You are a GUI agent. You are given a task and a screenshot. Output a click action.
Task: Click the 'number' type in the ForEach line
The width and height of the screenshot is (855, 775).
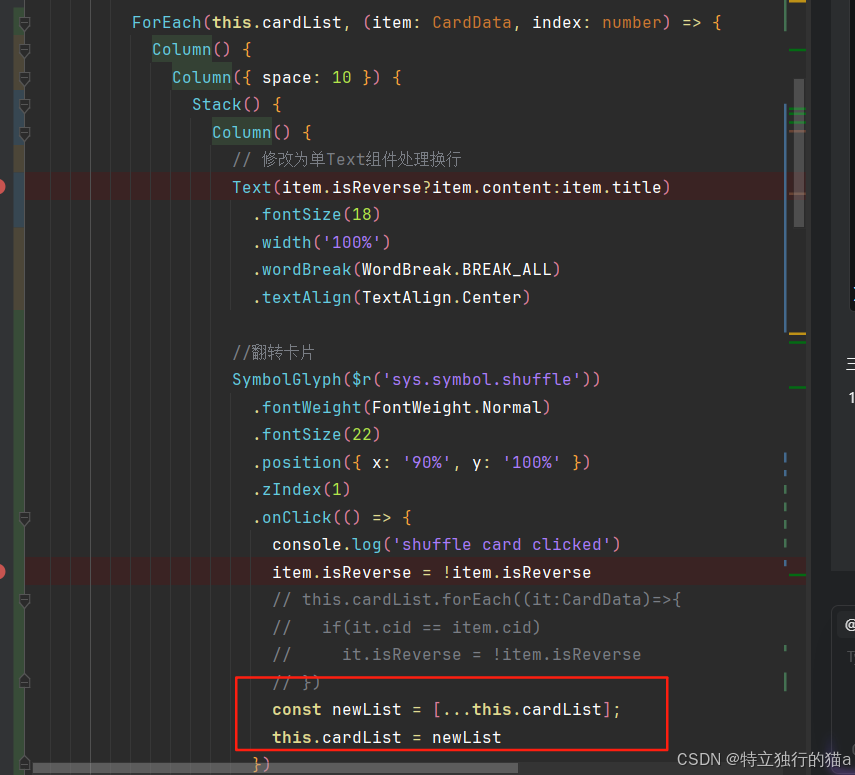click(631, 22)
